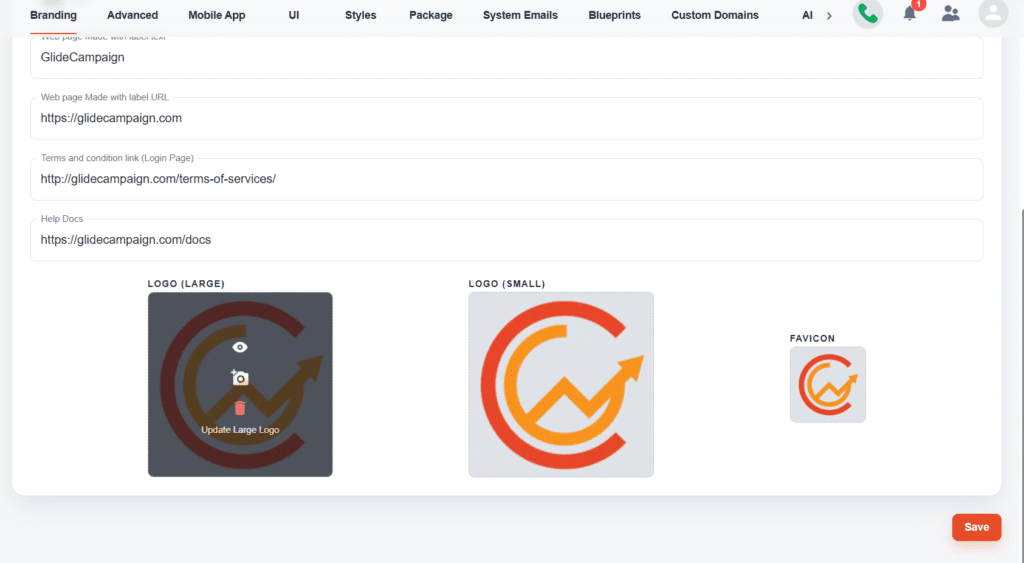View the large logo with eye icon
This screenshot has width=1024, height=563.
click(x=240, y=347)
